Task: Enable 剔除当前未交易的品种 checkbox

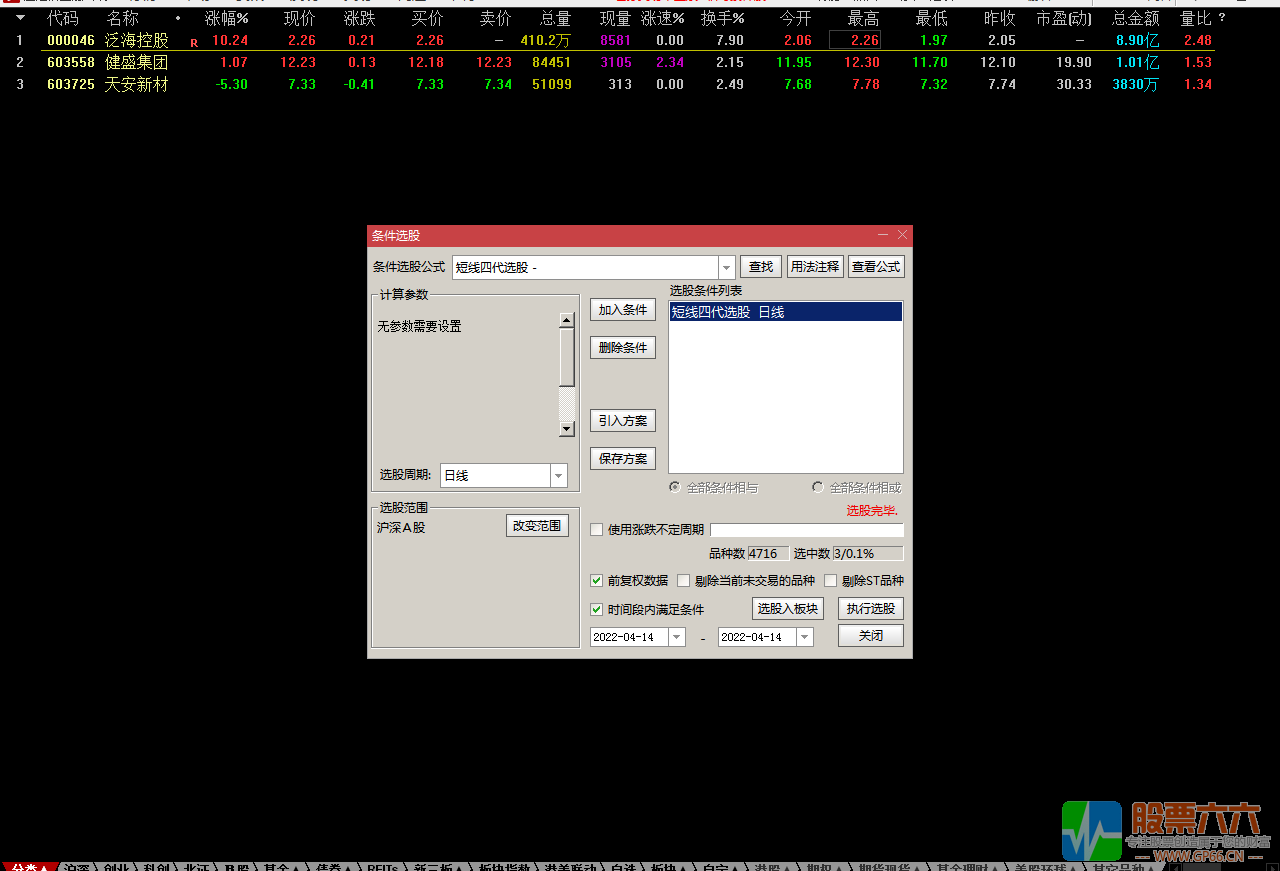Action: (684, 580)
